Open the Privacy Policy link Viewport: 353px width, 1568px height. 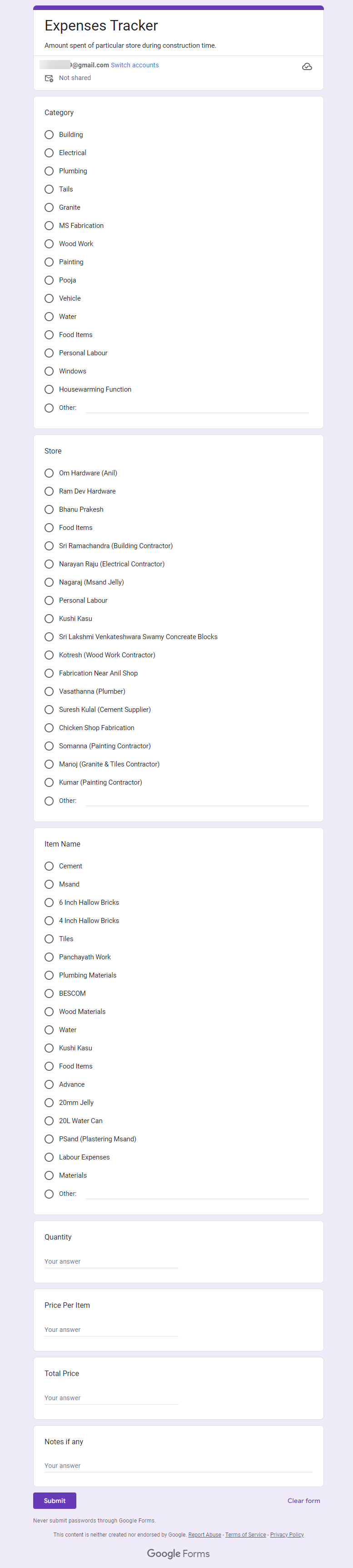pos(287,1534)
